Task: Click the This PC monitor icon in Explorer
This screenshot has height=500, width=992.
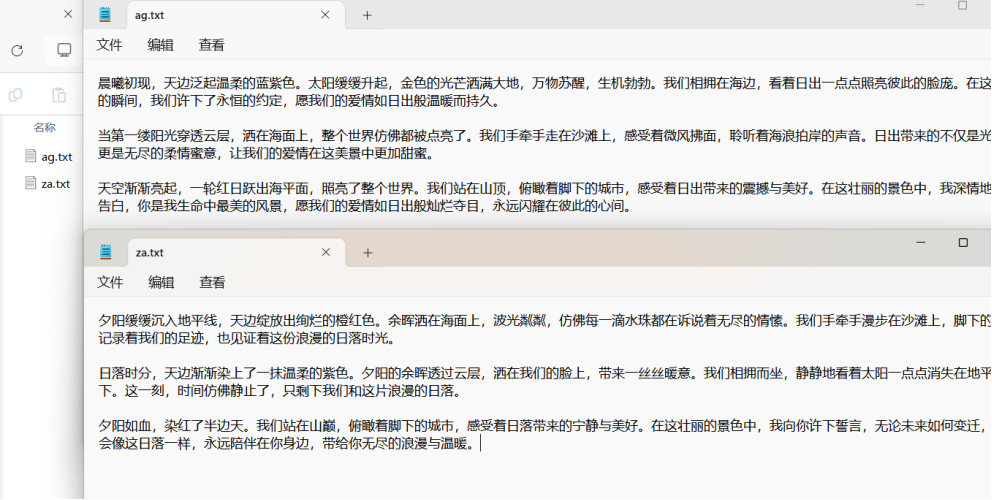Action: 64,51
